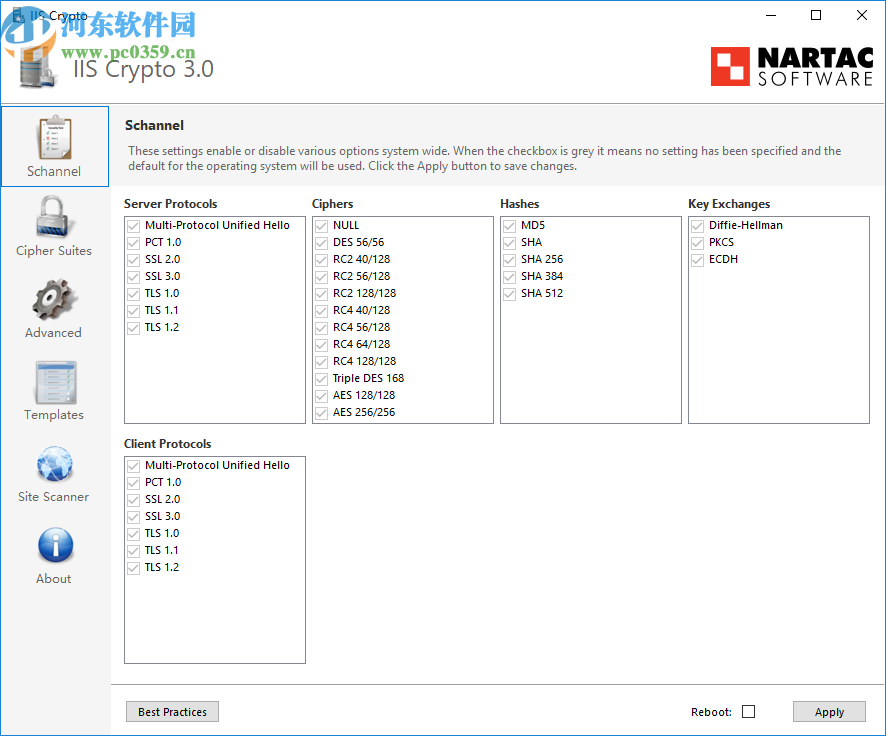Click the Best Practices button
The height and width of the screenshot is (736, 886).
coord(172,712)
